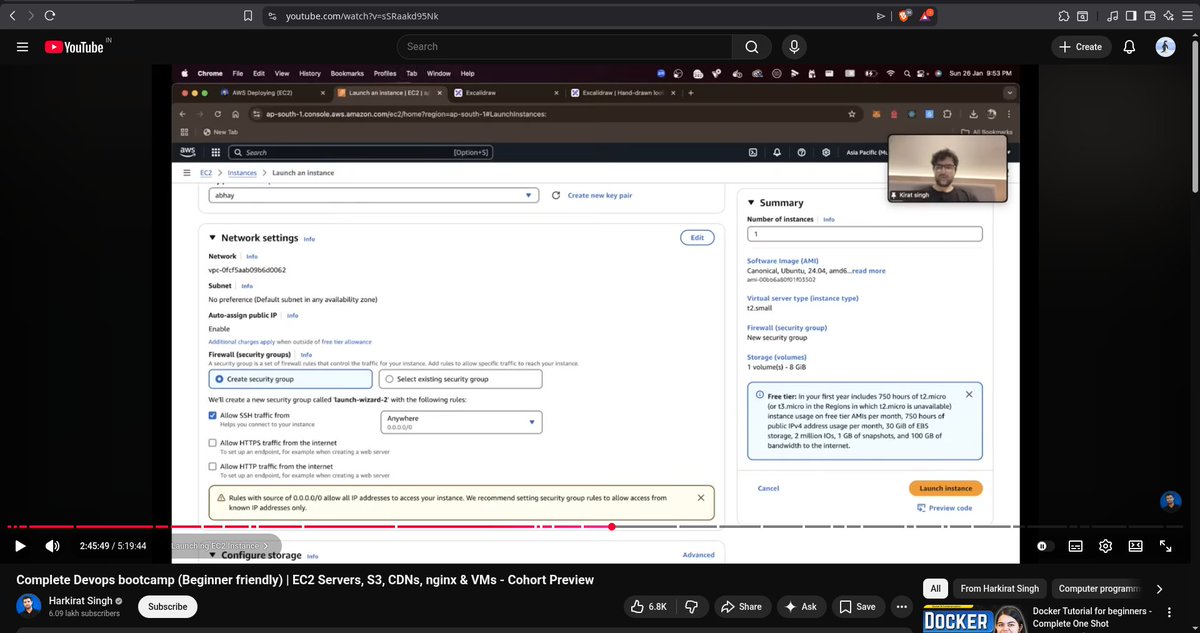
Task: Subscribe to Harkirat Singh's channel
Action: coord(168,606)
